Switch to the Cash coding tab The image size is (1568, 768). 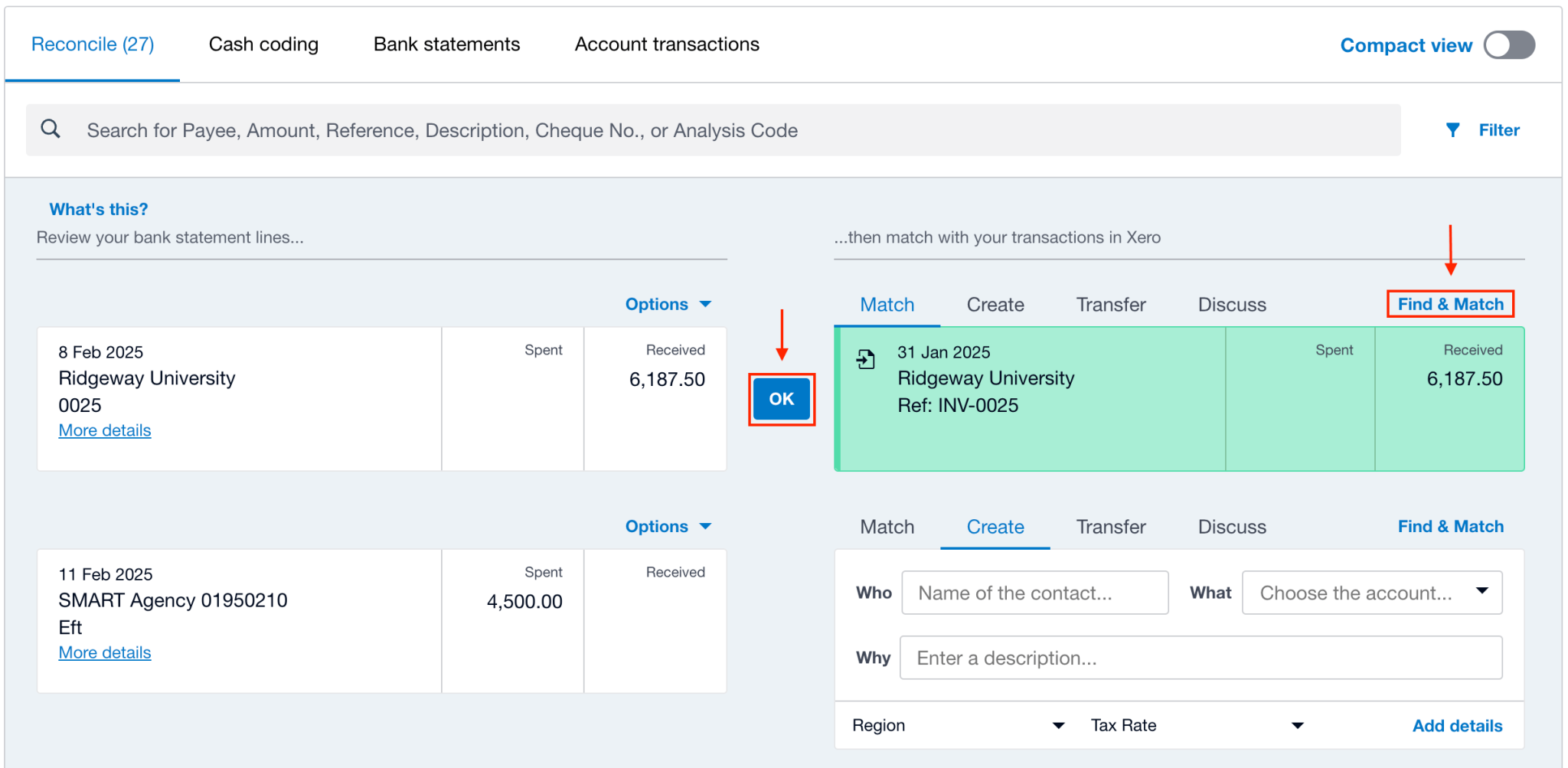click(x=263, y=44)
